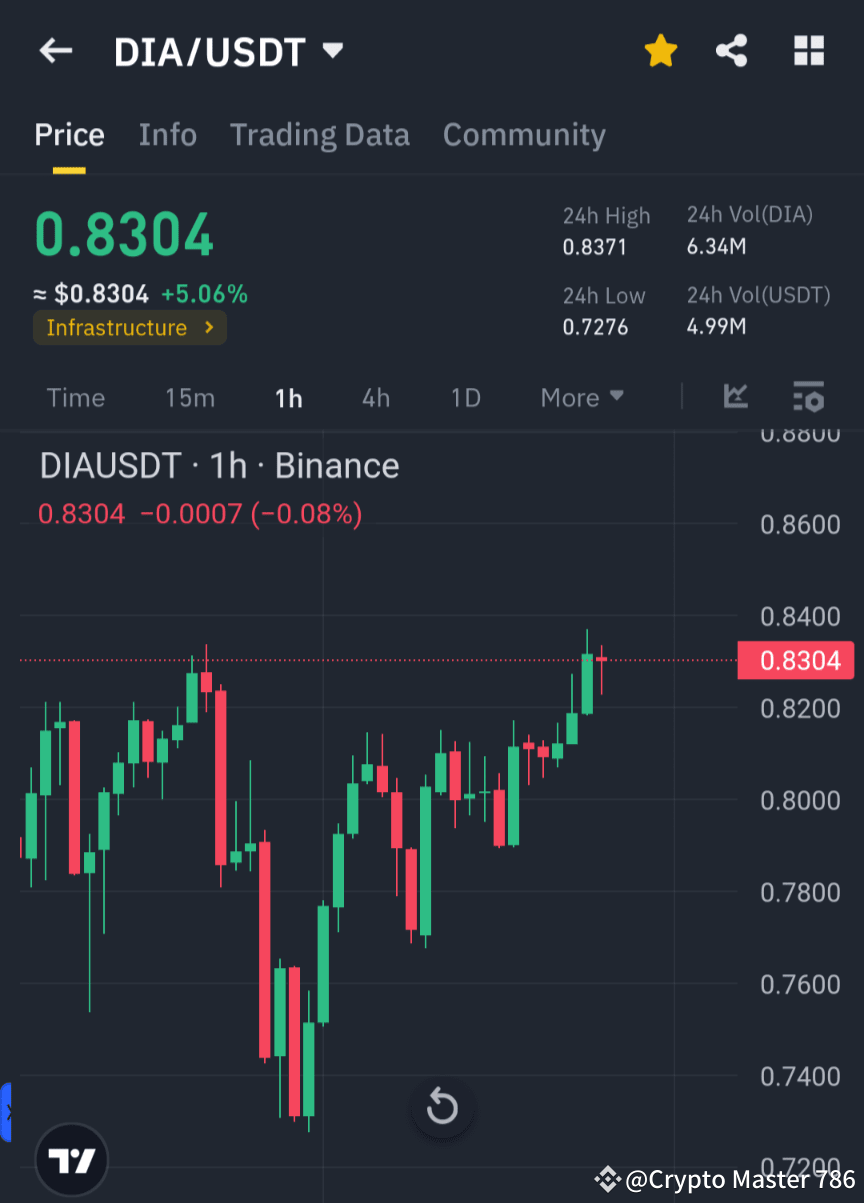Image resolution: width=864 pixels, height=1203 pixels.
Task: Open chart settings with the gear-list icon
Action: [x=808, y=397]
